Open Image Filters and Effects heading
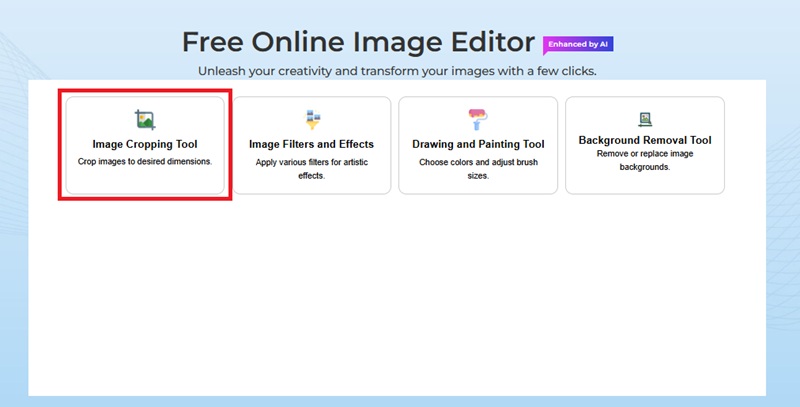The image size is (800, 407). (311, 144)
